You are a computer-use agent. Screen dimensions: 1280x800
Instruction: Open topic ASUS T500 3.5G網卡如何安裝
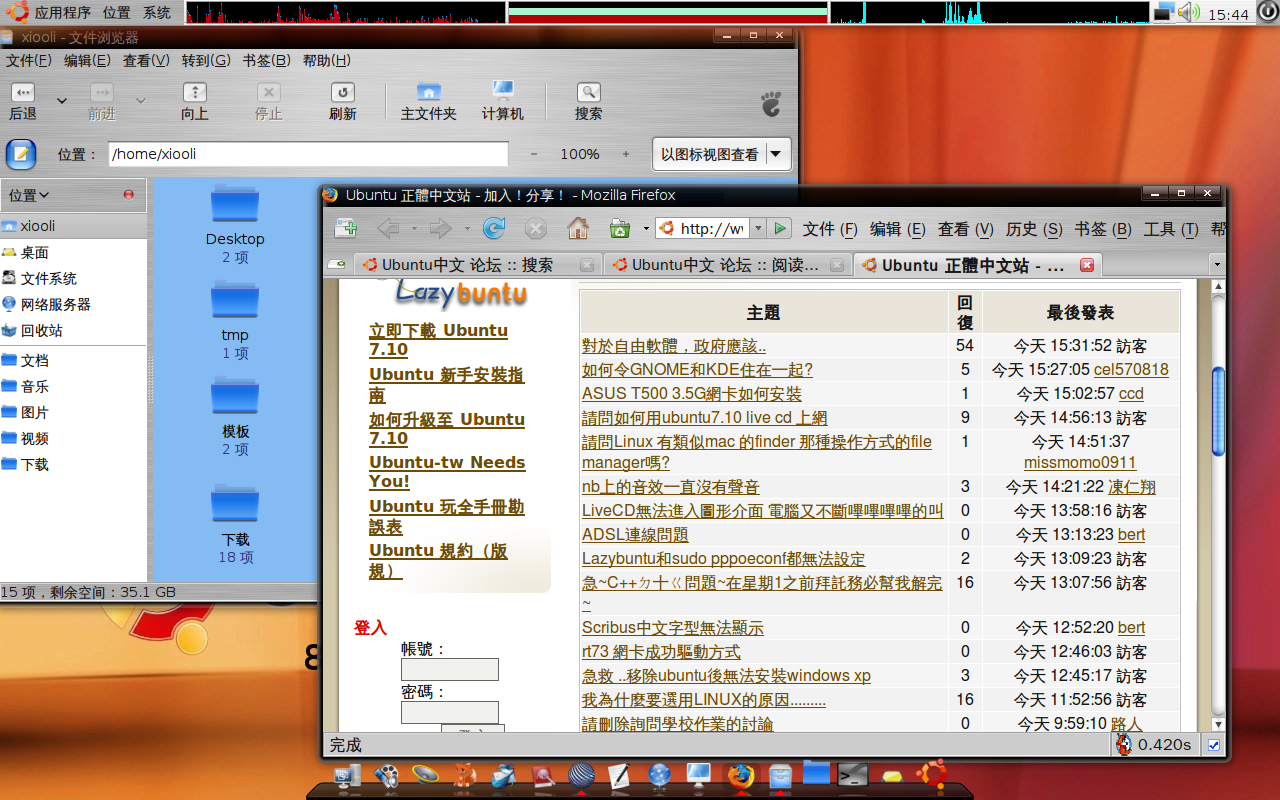pyautogui.click(x=692, y=394)
